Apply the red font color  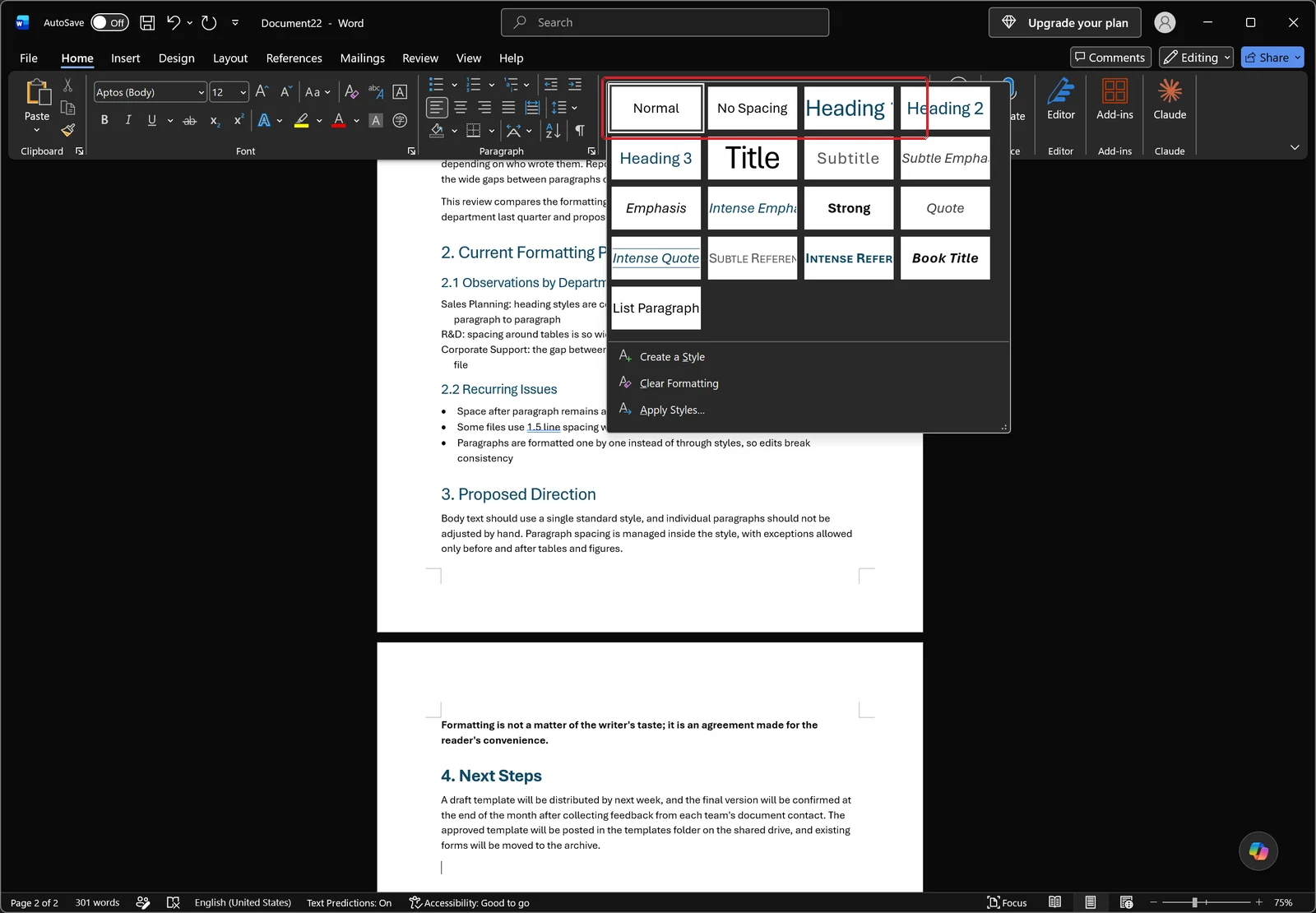tap(338, 120)
